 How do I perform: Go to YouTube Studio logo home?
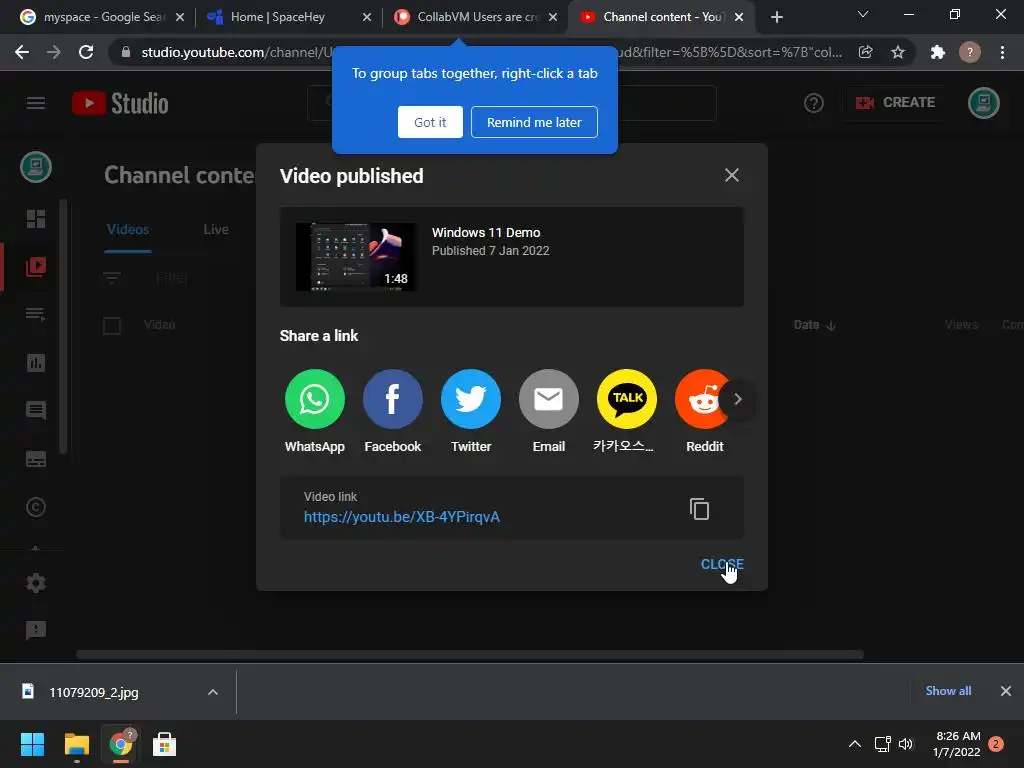tap(120, 103)
